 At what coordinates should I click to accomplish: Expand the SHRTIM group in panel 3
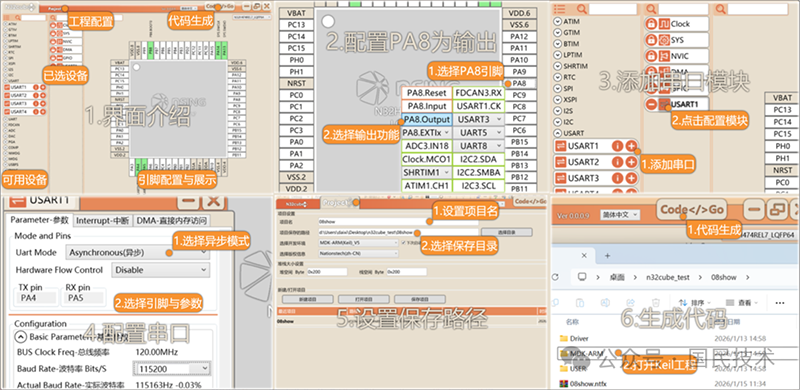[x=558, y=66]
